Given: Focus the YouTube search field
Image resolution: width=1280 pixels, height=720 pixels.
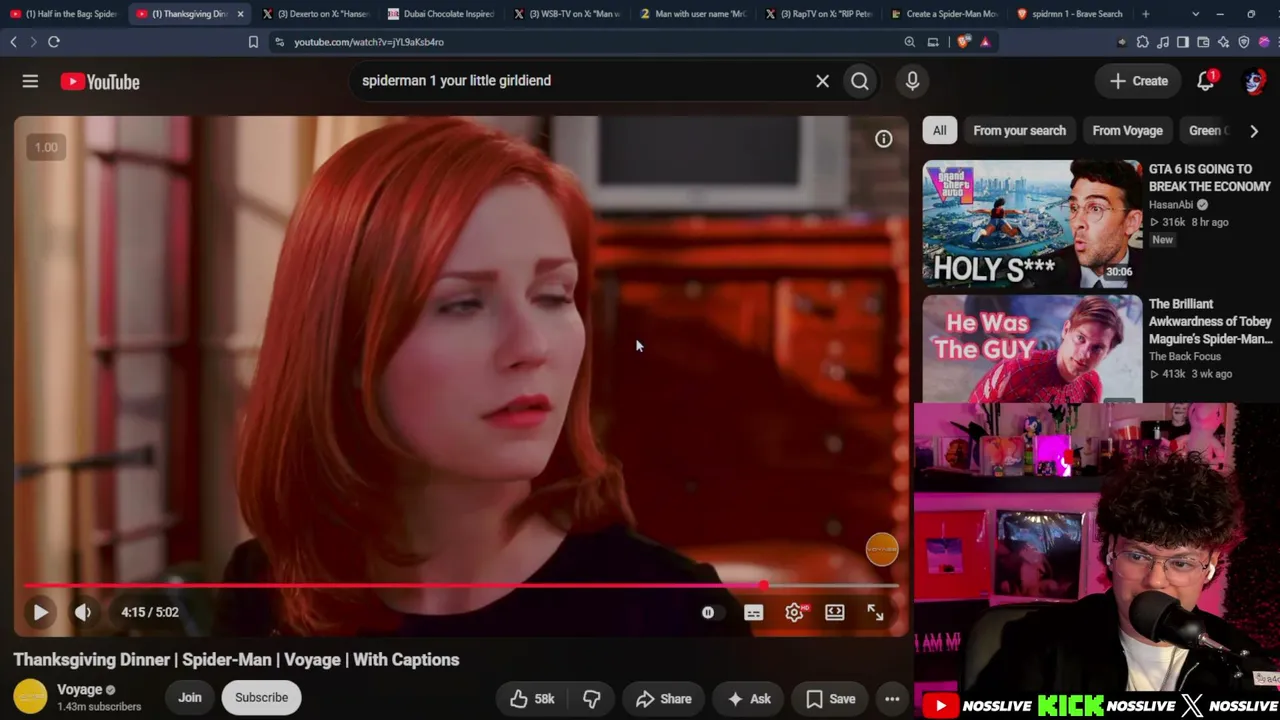Looking at the screenshot, I should tap(585, 81).
